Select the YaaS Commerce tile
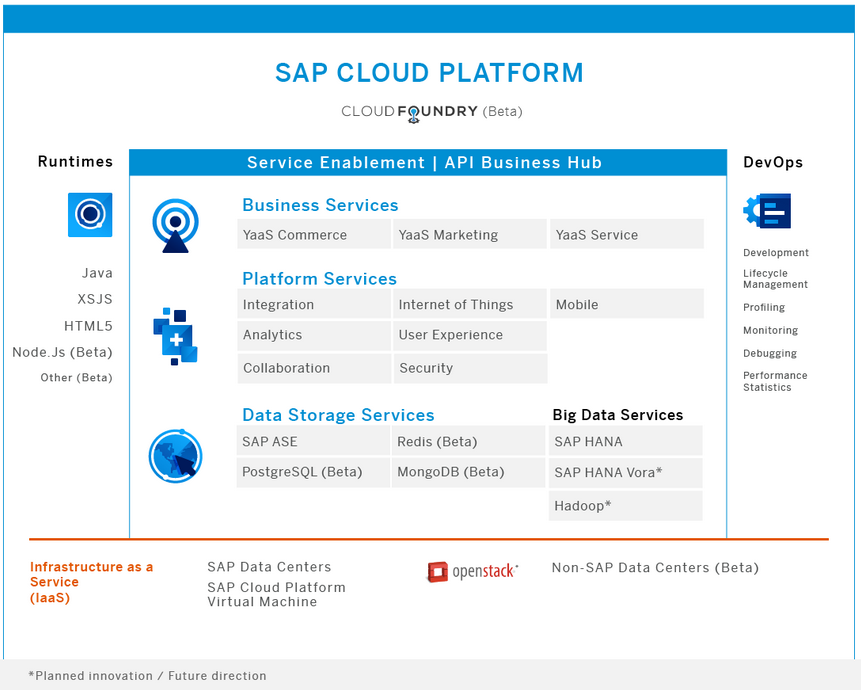Screen dimensions: 861x690 coord(314,234)
